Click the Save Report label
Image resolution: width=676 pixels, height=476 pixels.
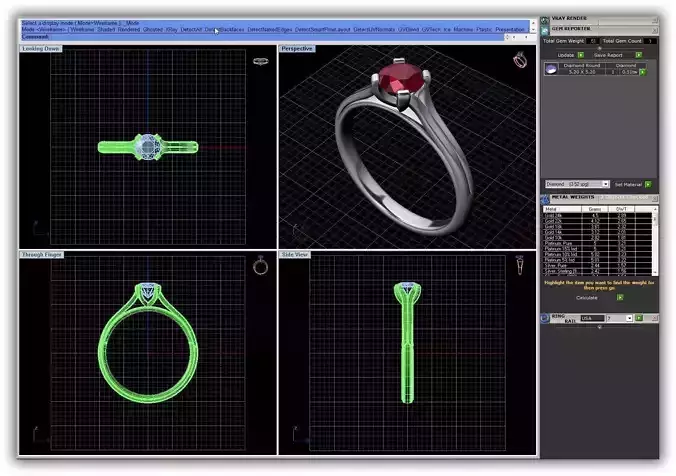coord(608,55)
